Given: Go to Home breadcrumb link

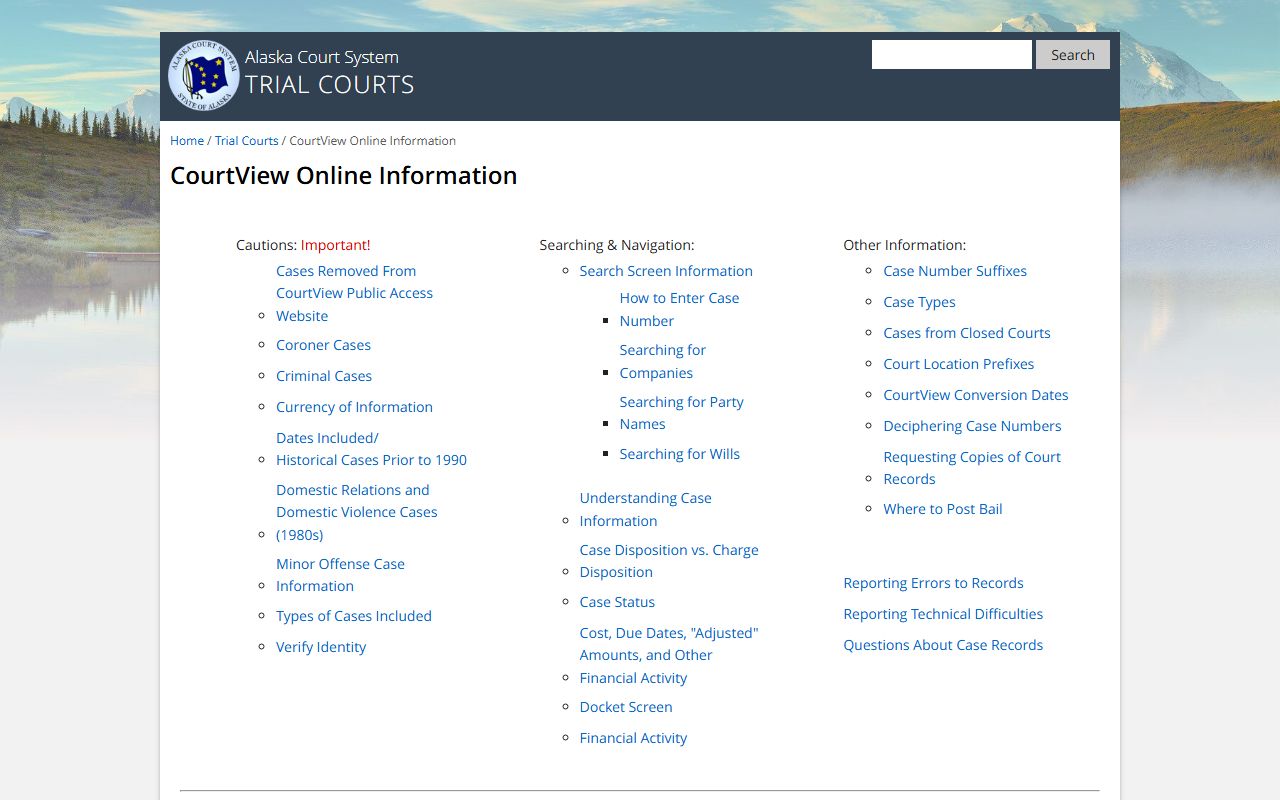Looking at the screenshot, I should coord(187,141).
